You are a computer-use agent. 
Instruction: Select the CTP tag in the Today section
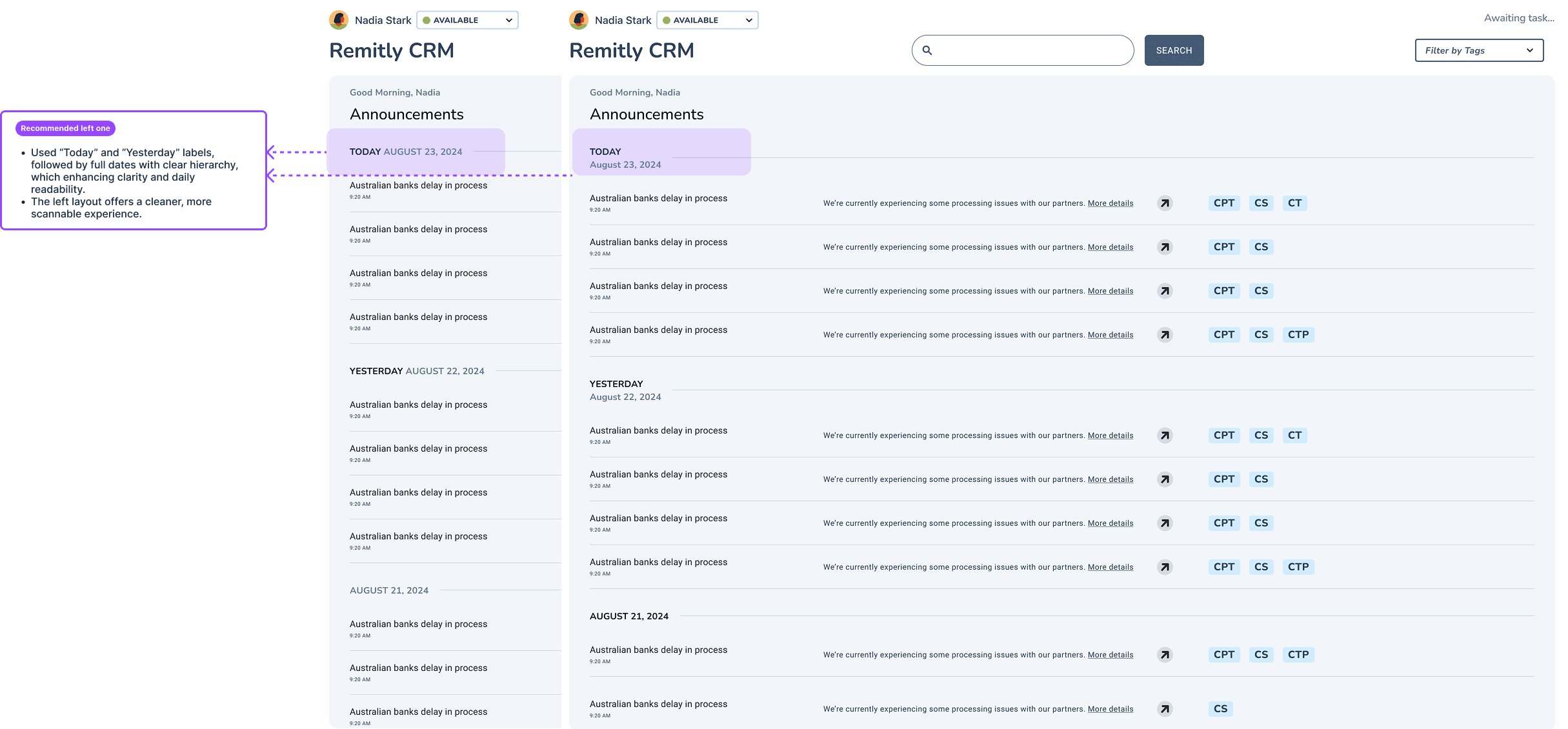[1298, 335]
